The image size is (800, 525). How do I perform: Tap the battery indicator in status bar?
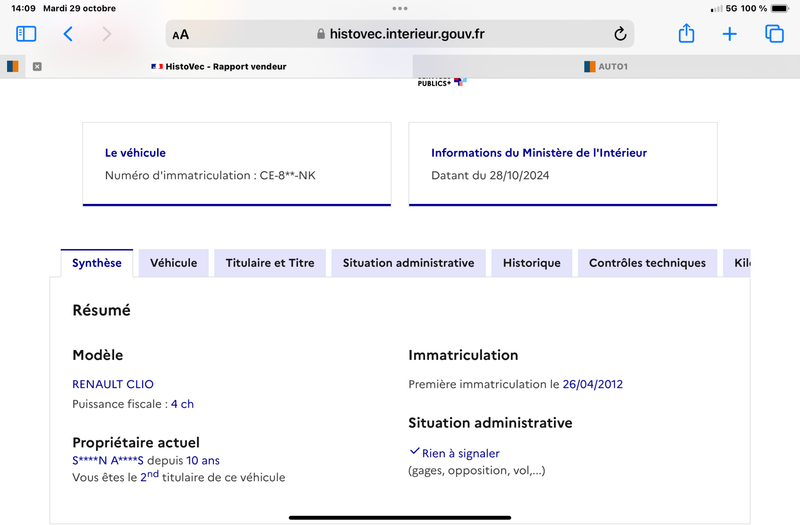(x=780, y=8)
